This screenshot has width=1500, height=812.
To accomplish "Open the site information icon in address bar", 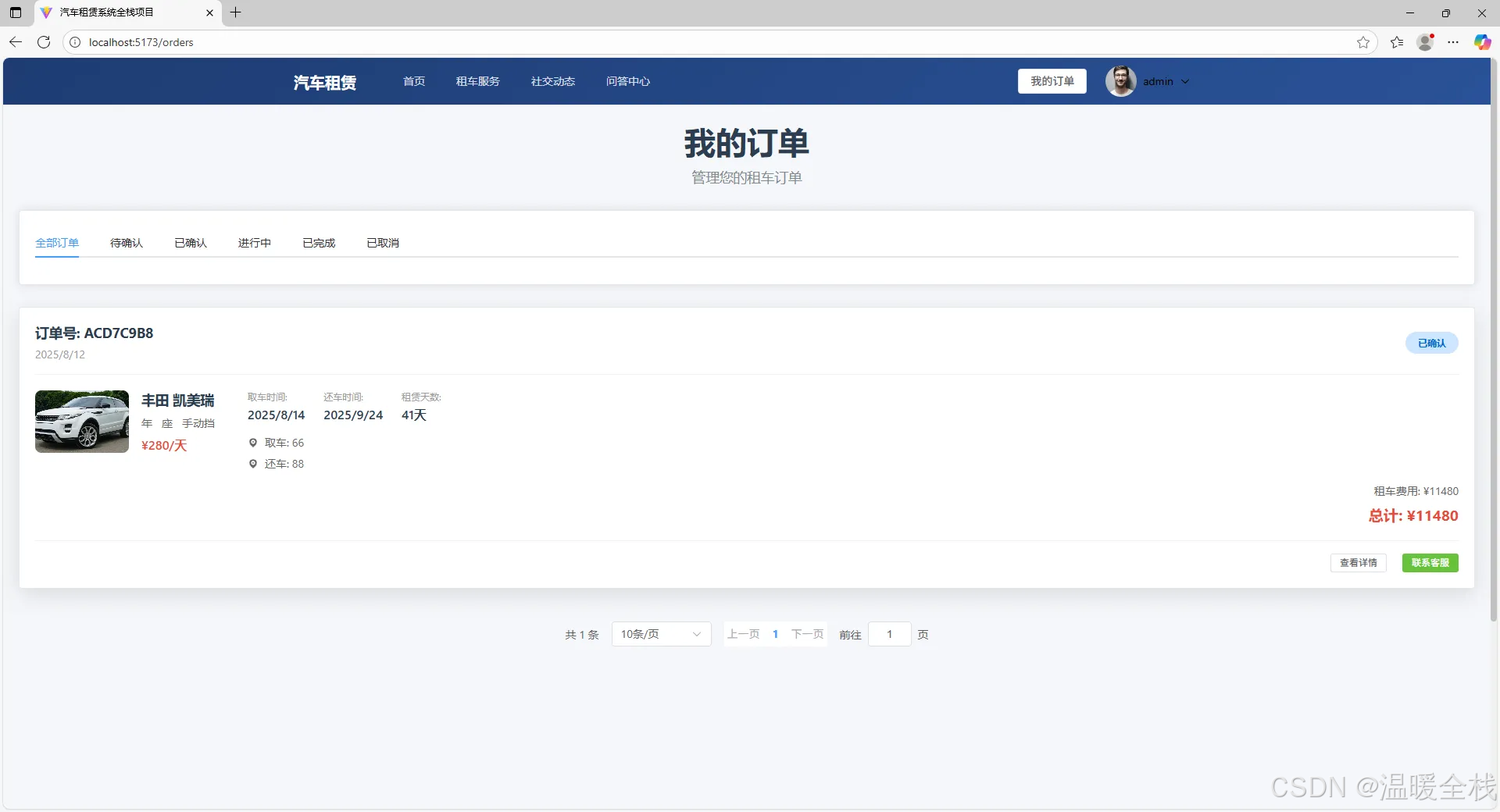I will point(75,42).
